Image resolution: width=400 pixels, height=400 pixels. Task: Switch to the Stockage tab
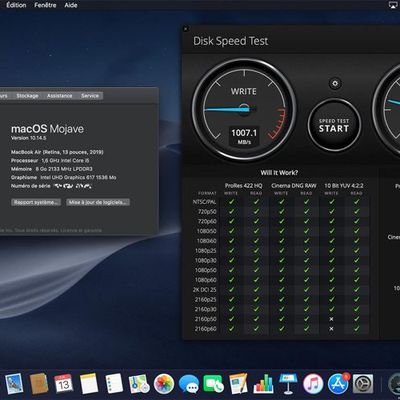tap(27, 96)
